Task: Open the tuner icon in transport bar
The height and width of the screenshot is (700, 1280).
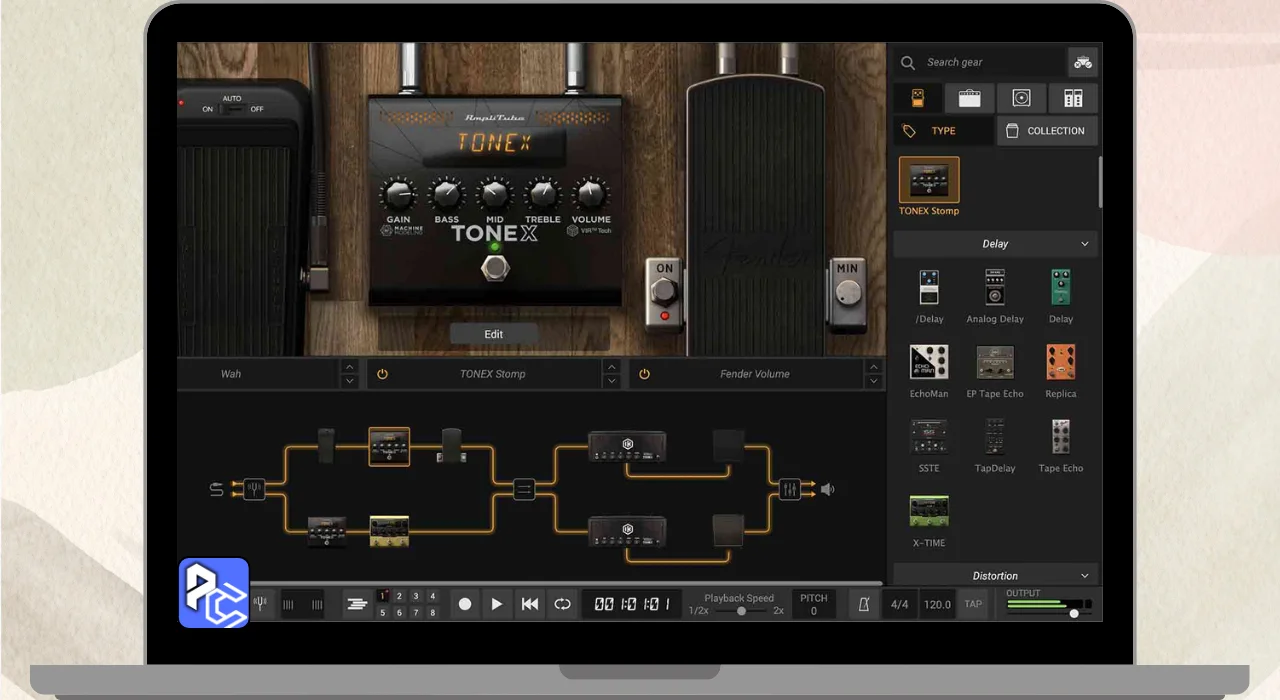Action: click(260, 604)
